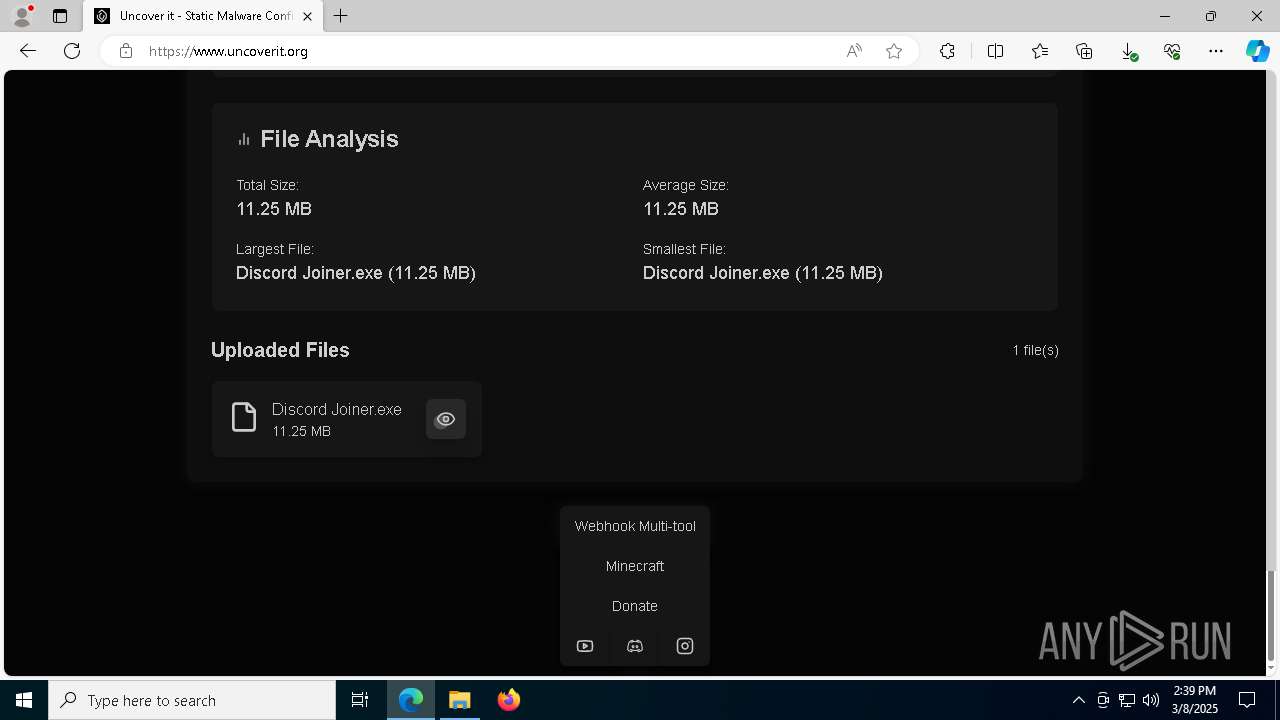Image resolution: width=1280 pixels, height=720 pixels.
Task: Click the 1 file(s) count text
Action: coord(1035,350)
